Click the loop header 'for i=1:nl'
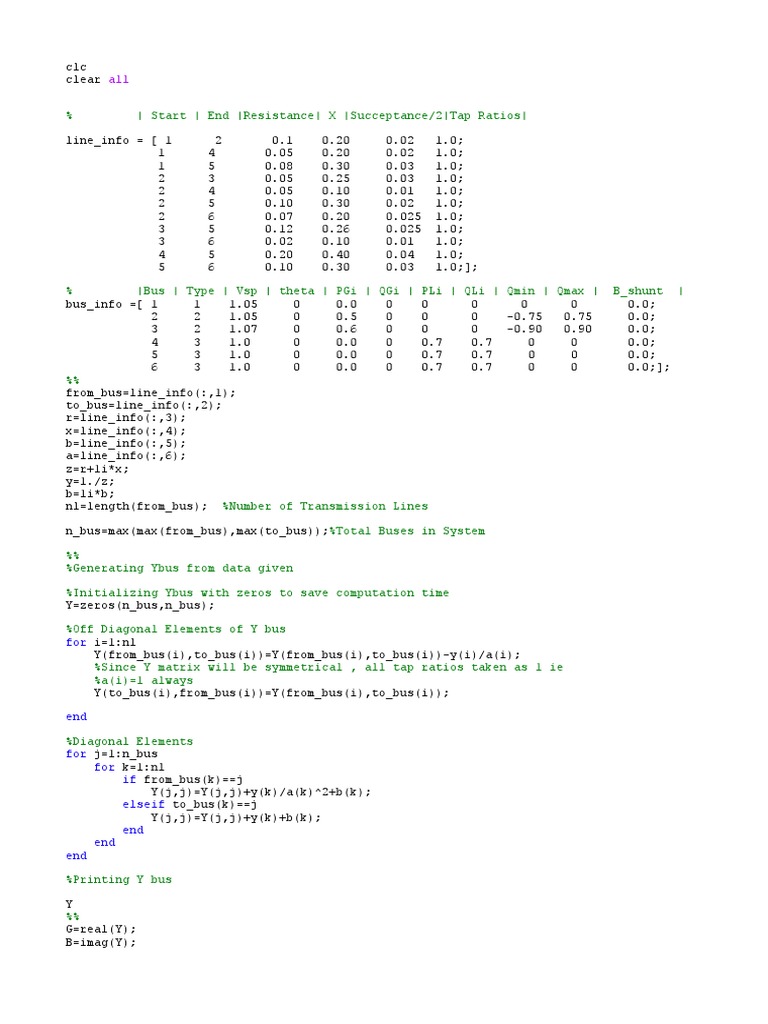The width and height of the screenshot is (768, 1024). pos(101,643)
